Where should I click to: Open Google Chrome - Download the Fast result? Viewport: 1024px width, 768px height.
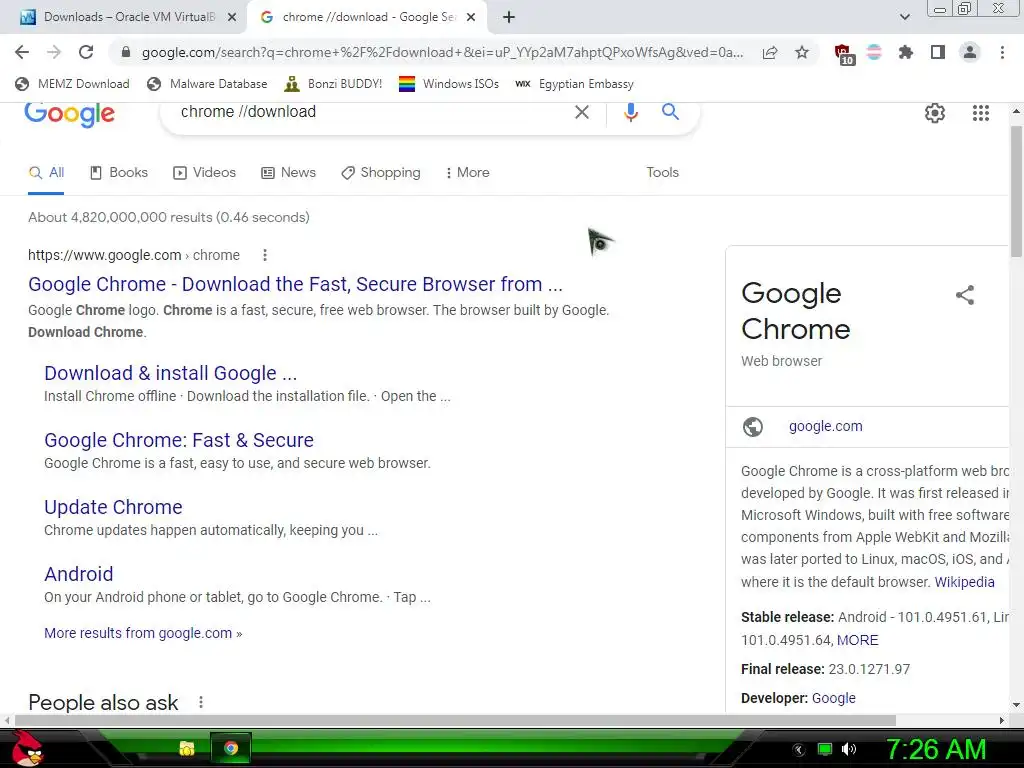click(295, 284)
